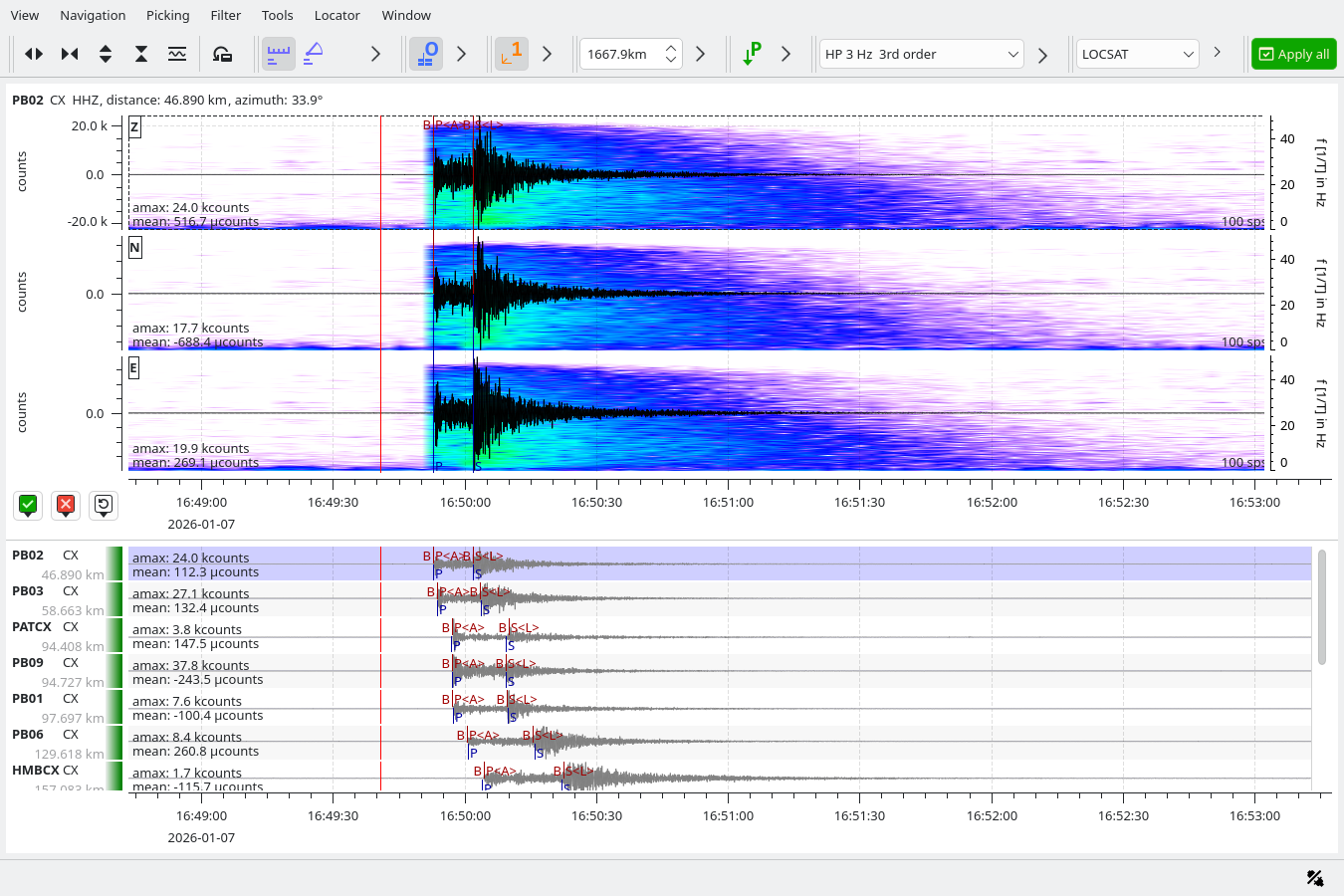Click the horizontal expand arrows icon

pyautogui.click(x=34, y=54)
